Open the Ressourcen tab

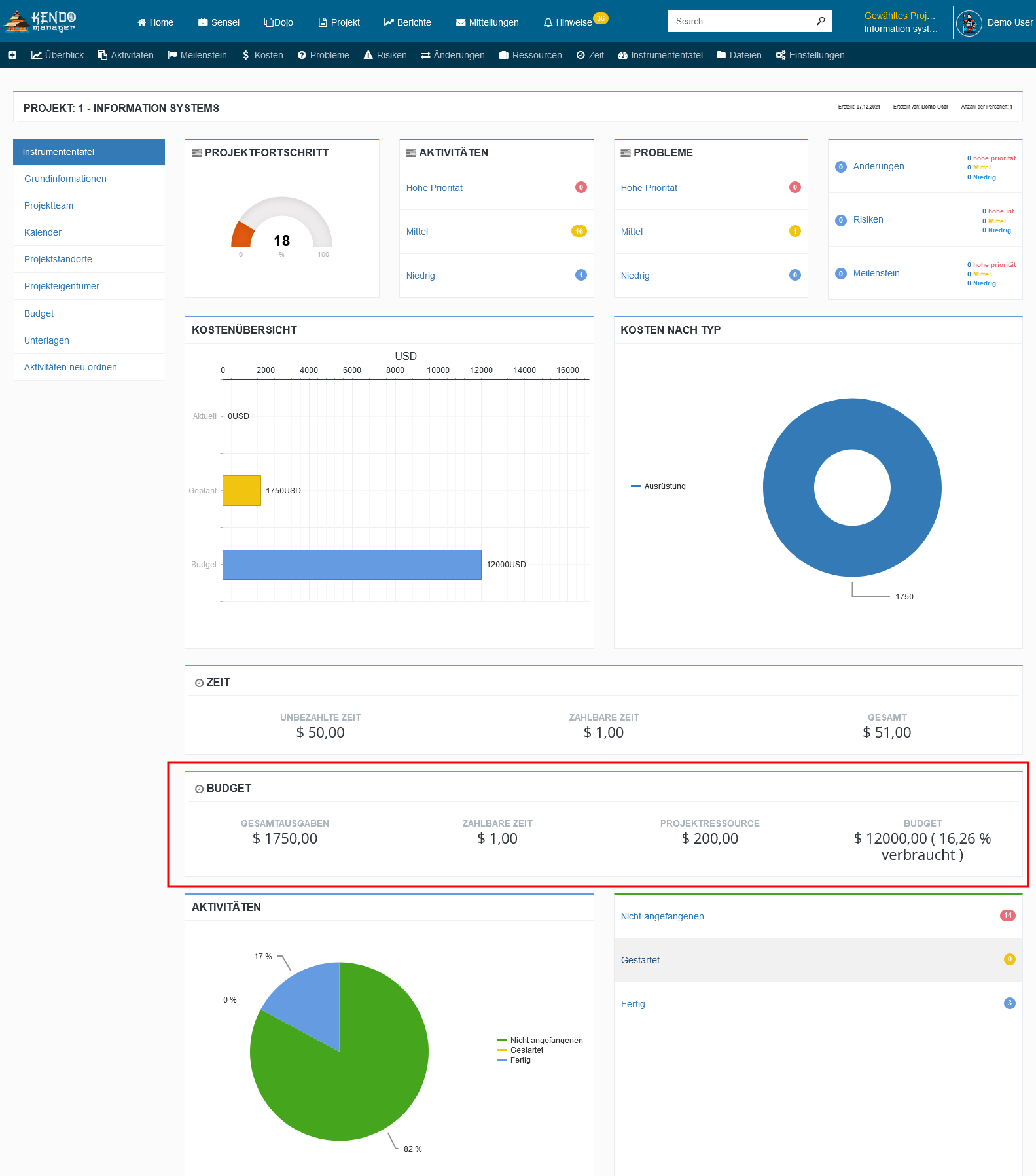(530, 55)
